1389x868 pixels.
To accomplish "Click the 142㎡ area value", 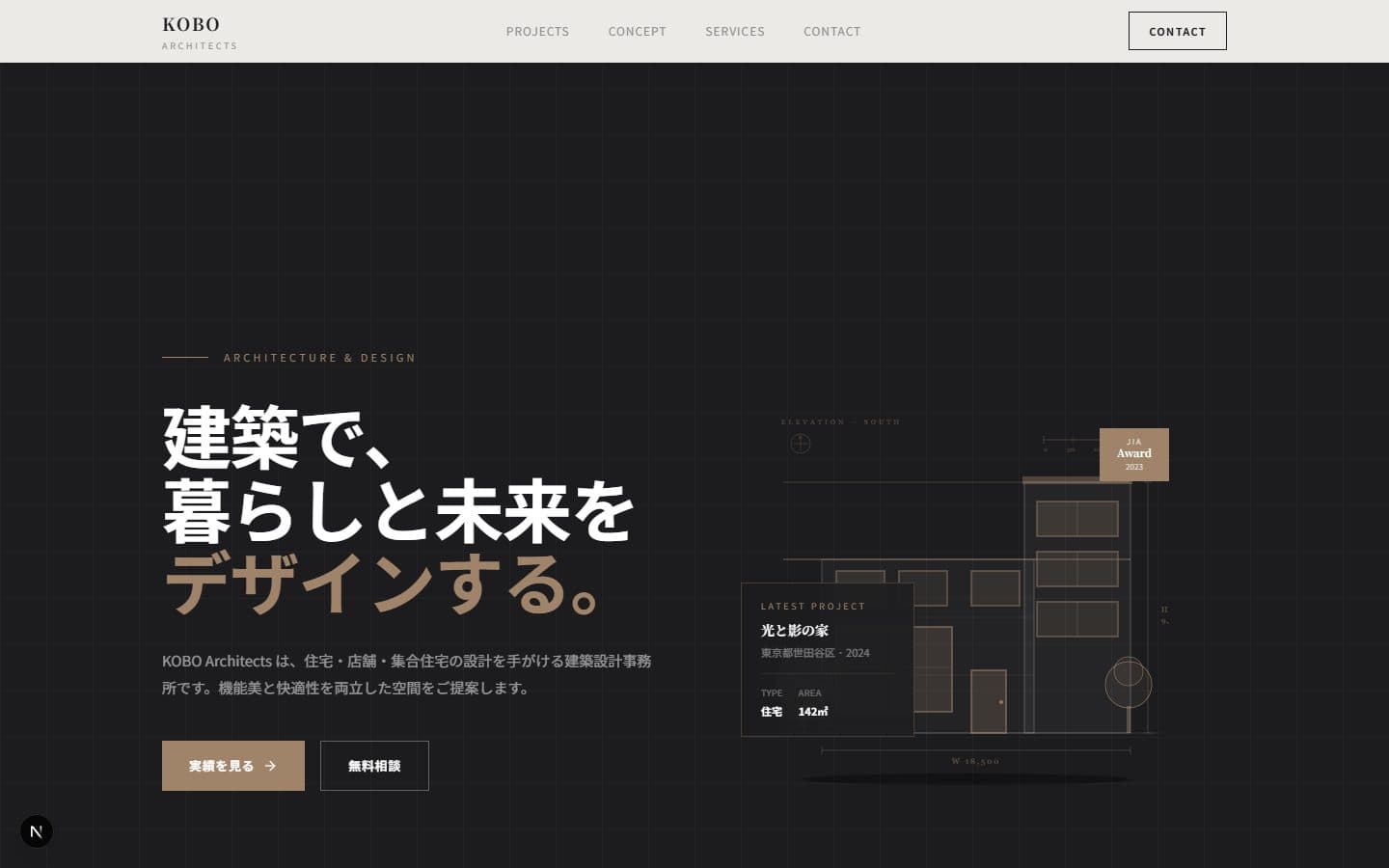I will [813, 712].
